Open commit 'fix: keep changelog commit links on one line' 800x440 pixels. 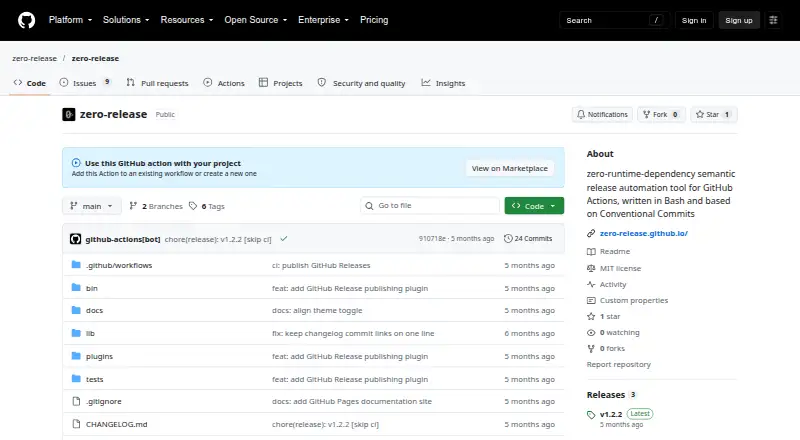tap(353, 333)
